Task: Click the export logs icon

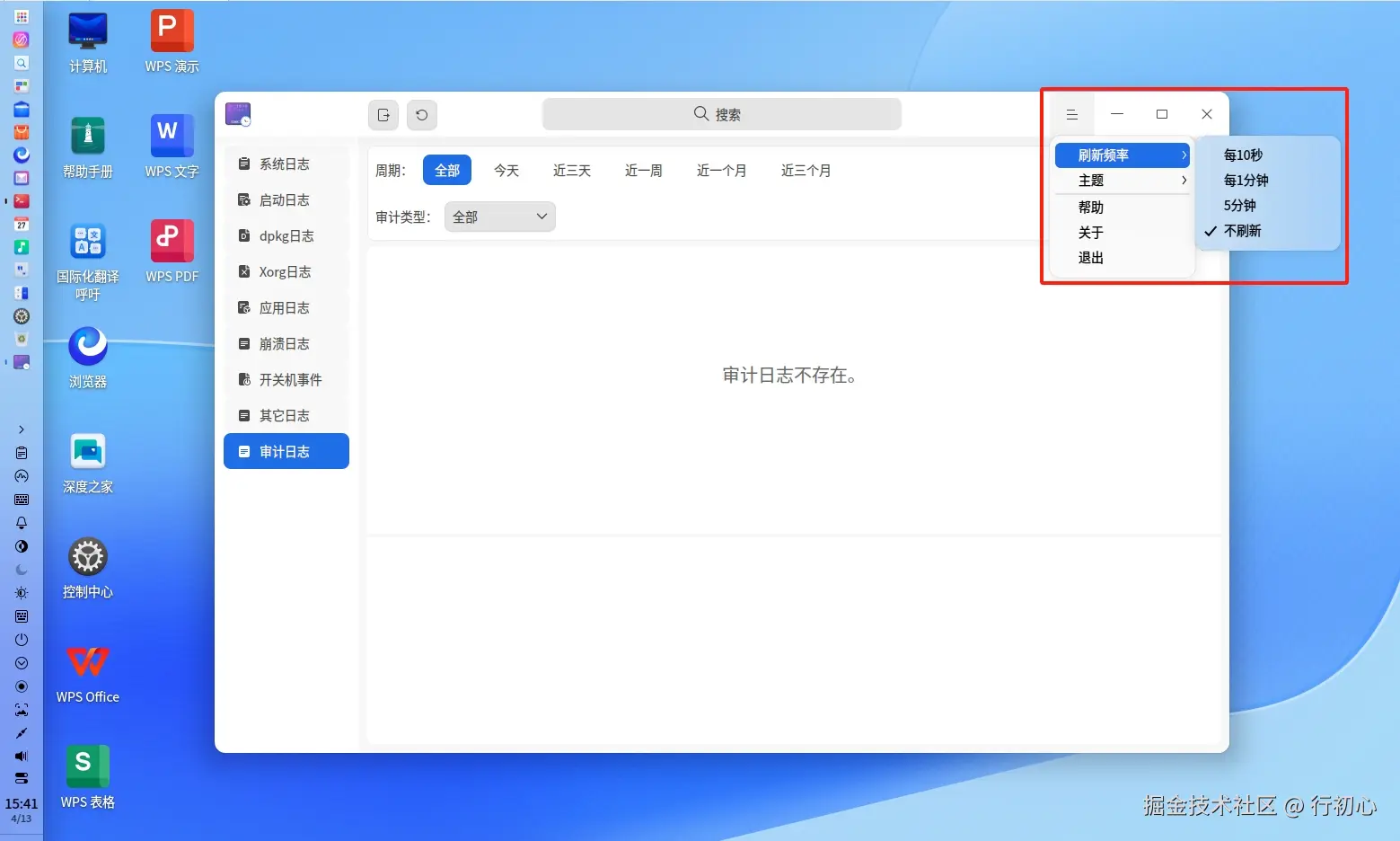Action: 383,114
